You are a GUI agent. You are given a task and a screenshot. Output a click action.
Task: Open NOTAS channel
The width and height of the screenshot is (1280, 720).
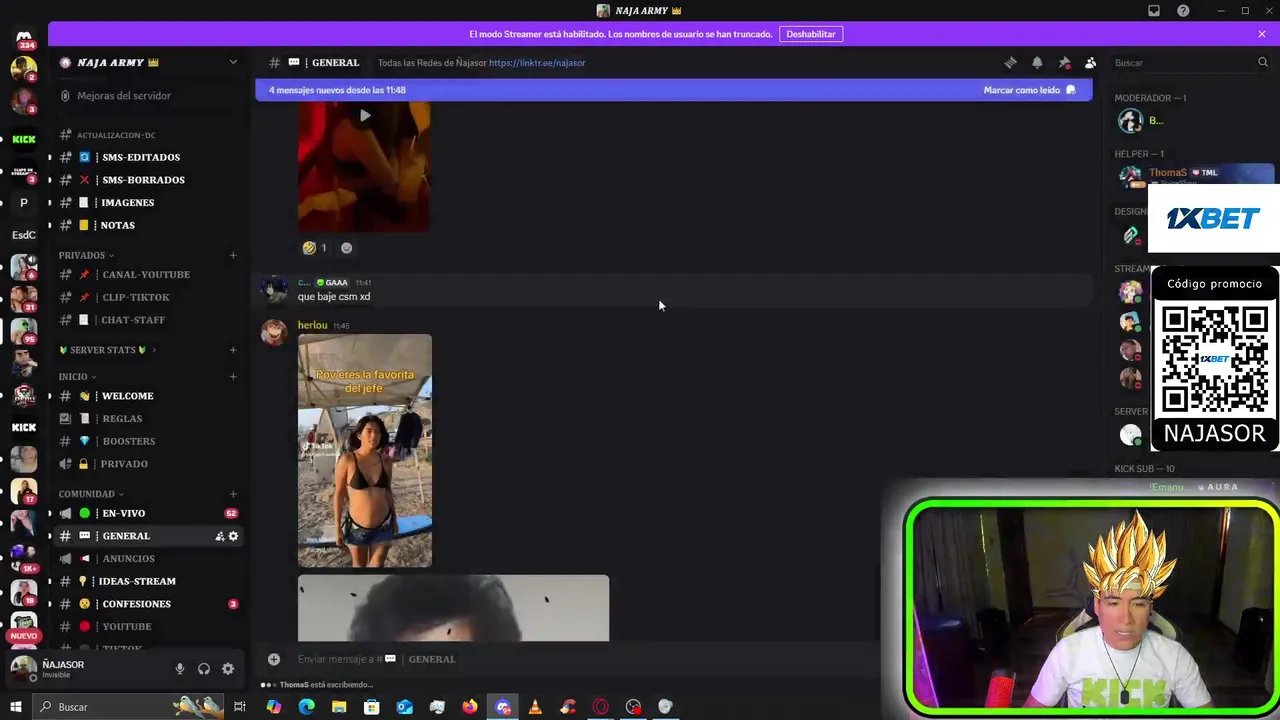tap(117, 225)
